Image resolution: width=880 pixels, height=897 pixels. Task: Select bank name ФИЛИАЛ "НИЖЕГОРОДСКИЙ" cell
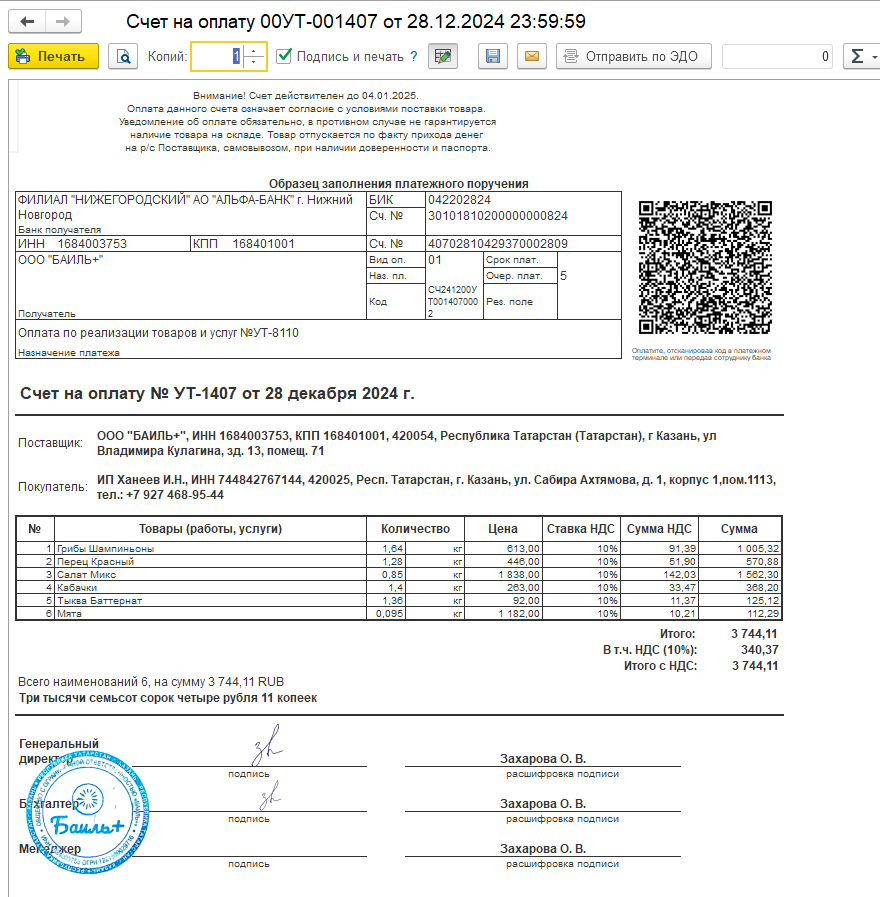191,213
